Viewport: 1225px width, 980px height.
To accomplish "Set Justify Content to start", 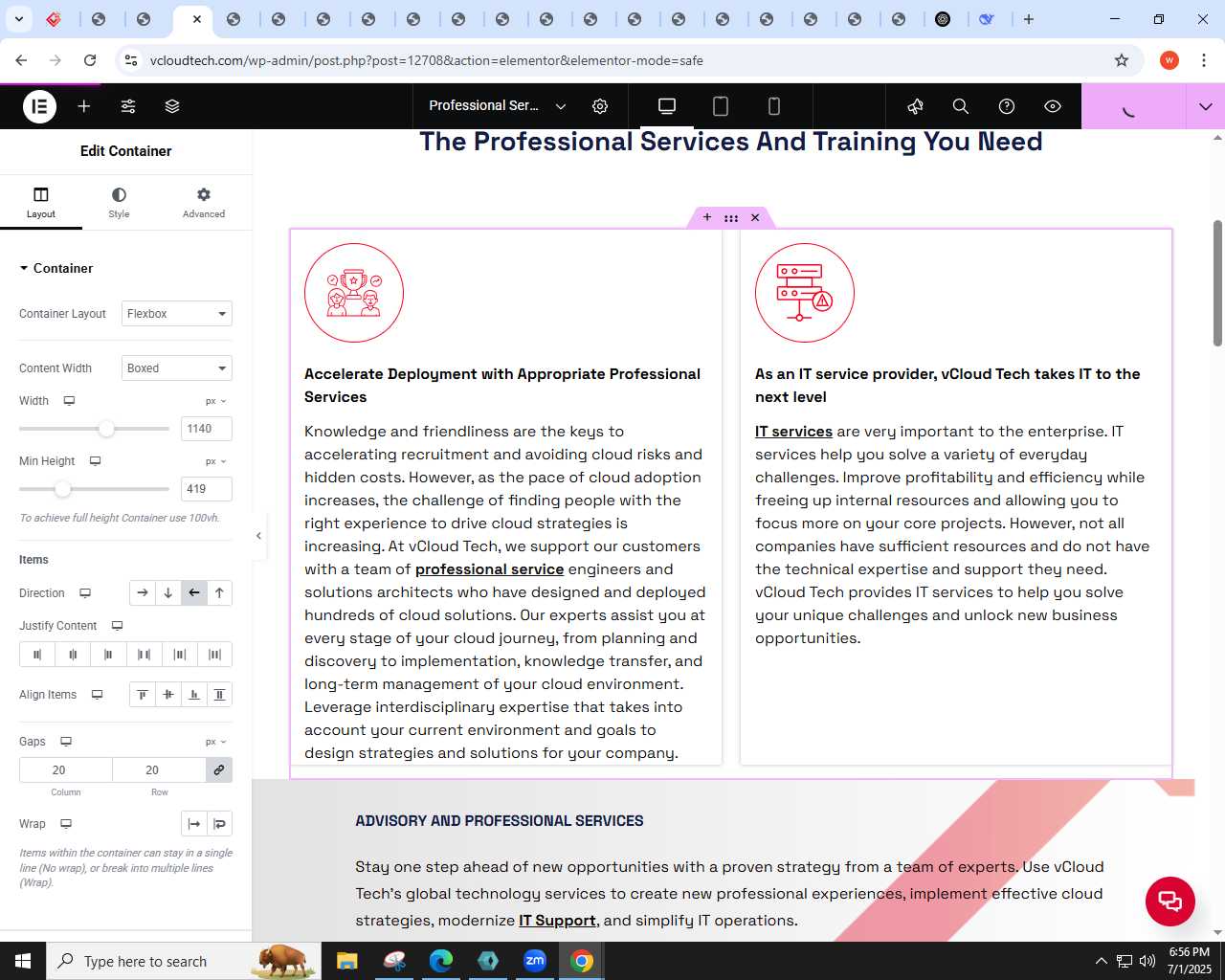I will pos(37,655).
